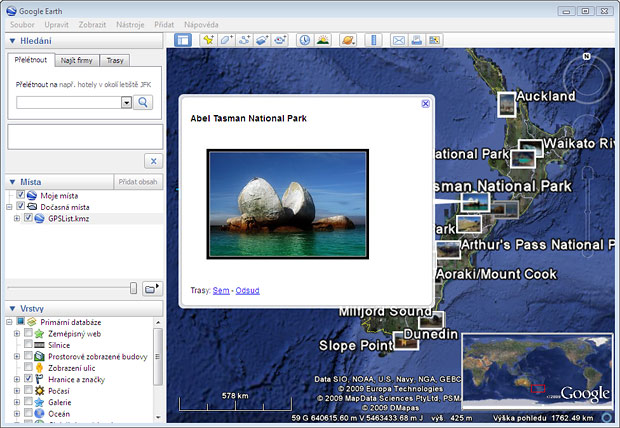Viewport: 620px width, 428px height.
Task: Toggle sunlight across the landscape icon
Action: coord(323,40)
